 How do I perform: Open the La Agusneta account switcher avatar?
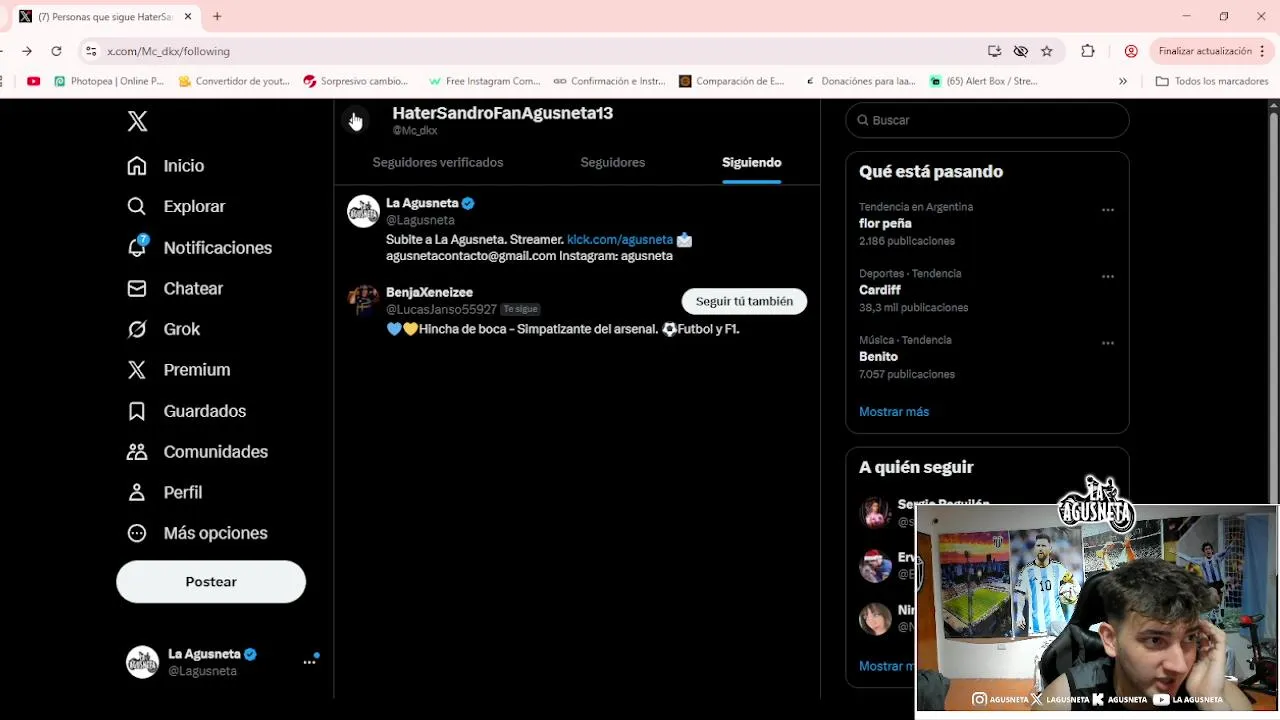pyautogui.click(x=142, y=662)
